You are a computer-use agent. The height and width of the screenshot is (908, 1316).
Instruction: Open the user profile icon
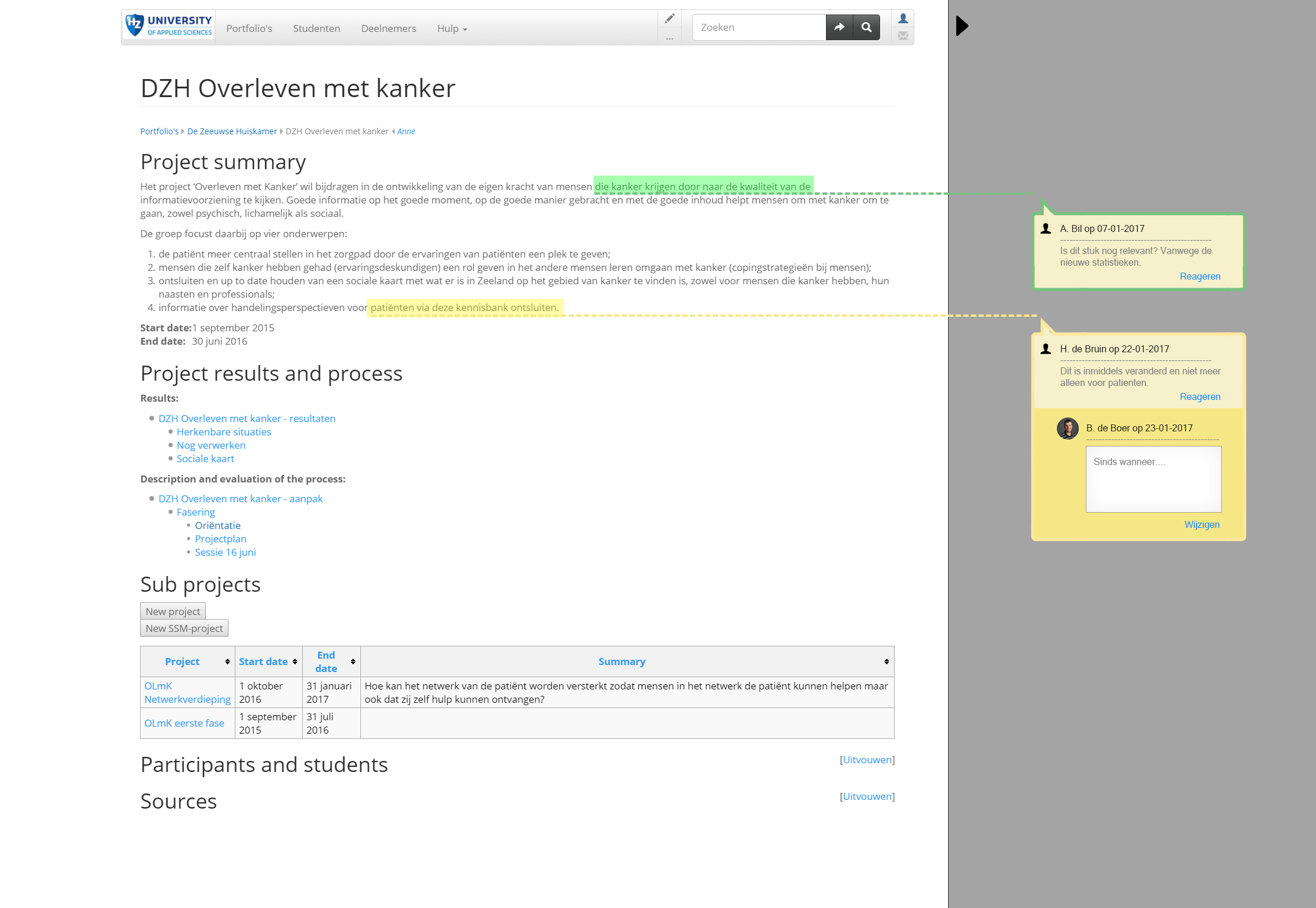point(903,19)
